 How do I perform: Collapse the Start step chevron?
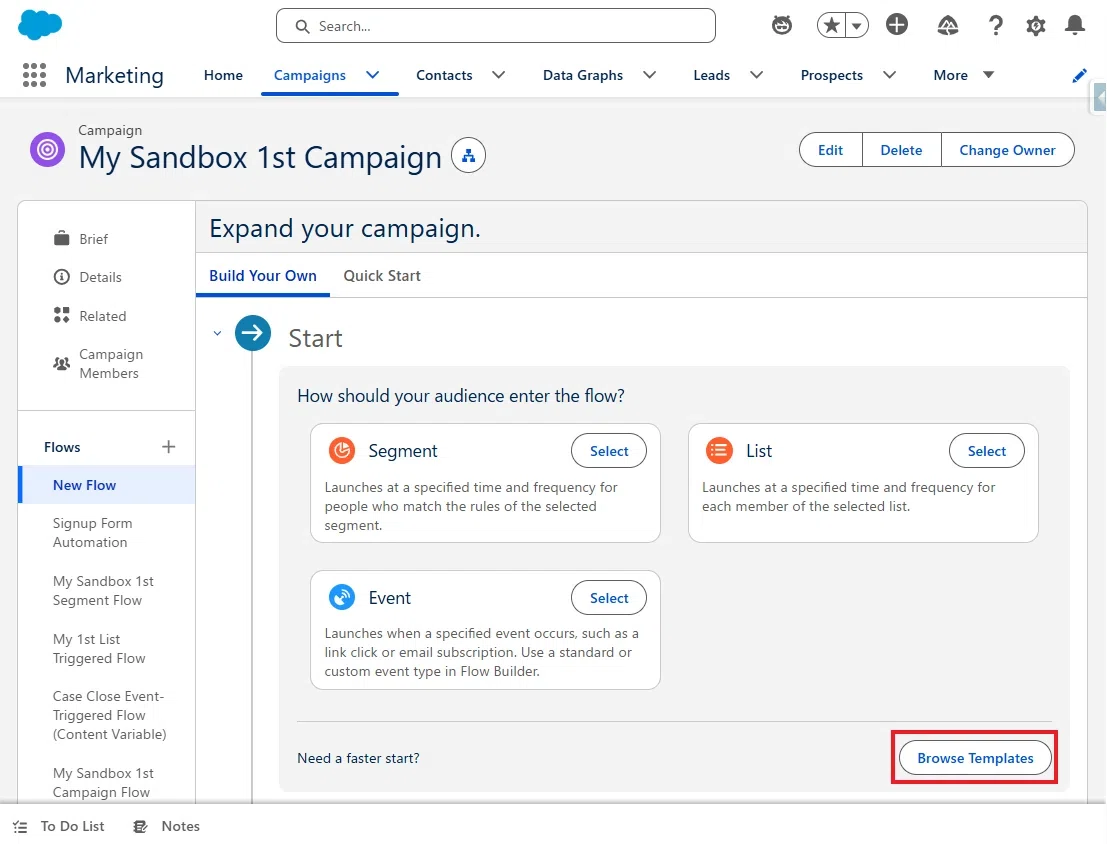pyautogui.click(x=217, y=333)
